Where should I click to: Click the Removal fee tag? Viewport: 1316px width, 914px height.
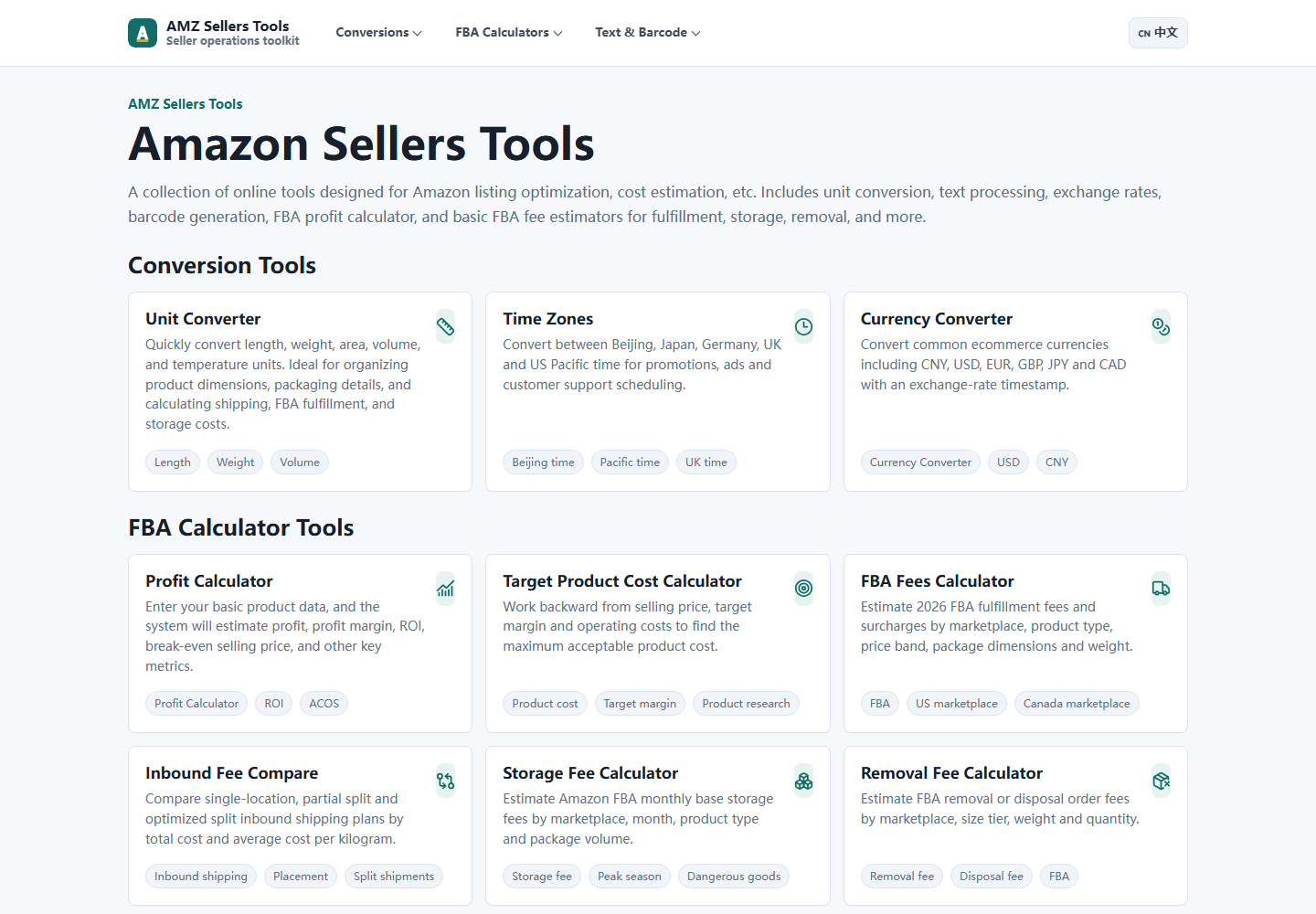[902, 877]
